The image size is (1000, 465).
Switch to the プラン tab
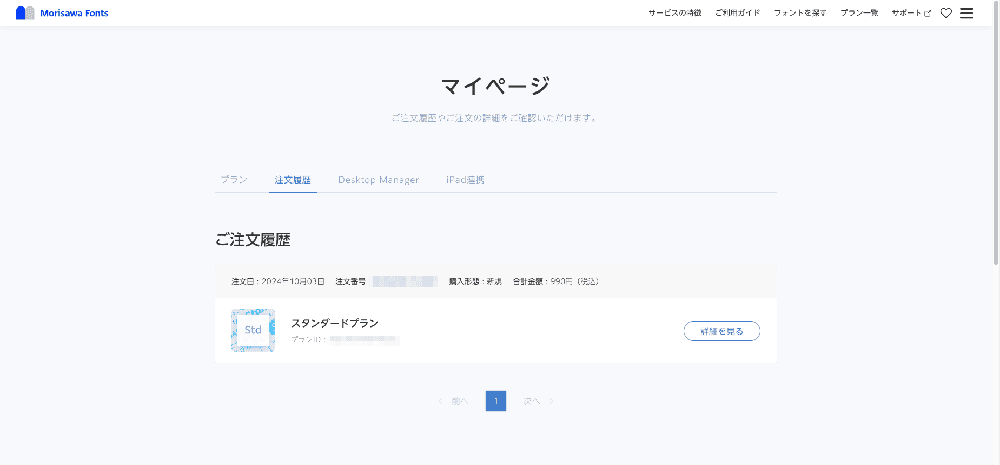pos(234,180)
